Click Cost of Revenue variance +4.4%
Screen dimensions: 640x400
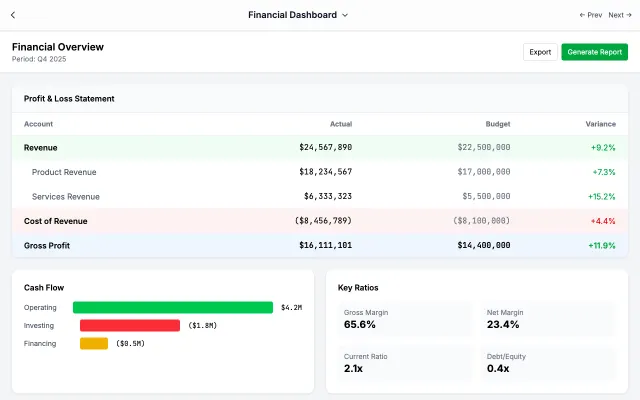[x=603, y=221]
